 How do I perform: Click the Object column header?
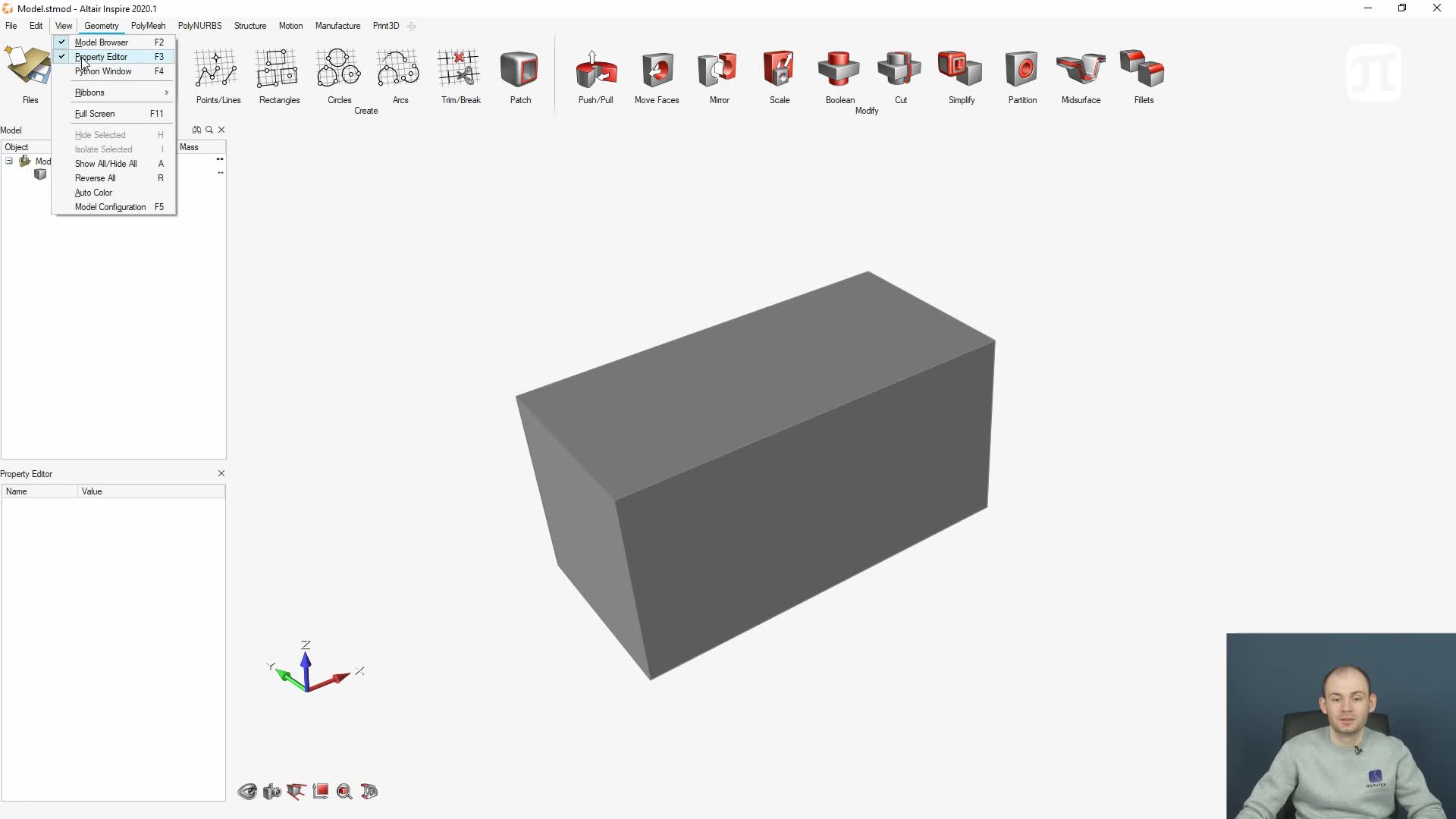pos(27,147)
